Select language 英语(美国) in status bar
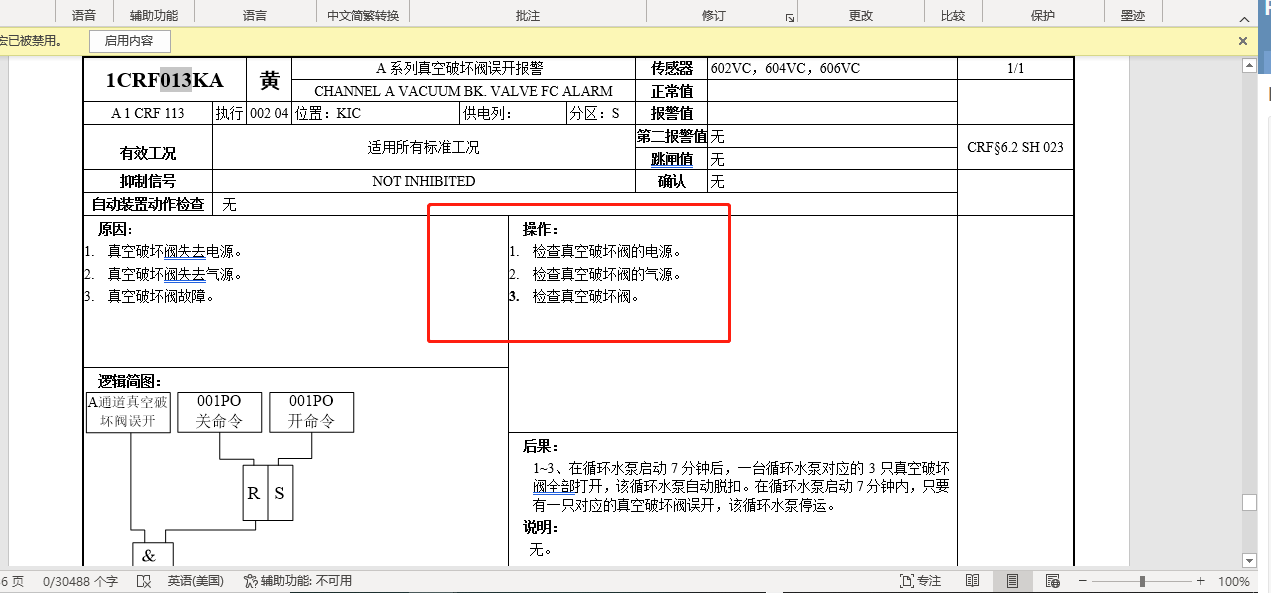The image size is (1271, 593). [195, 581]
